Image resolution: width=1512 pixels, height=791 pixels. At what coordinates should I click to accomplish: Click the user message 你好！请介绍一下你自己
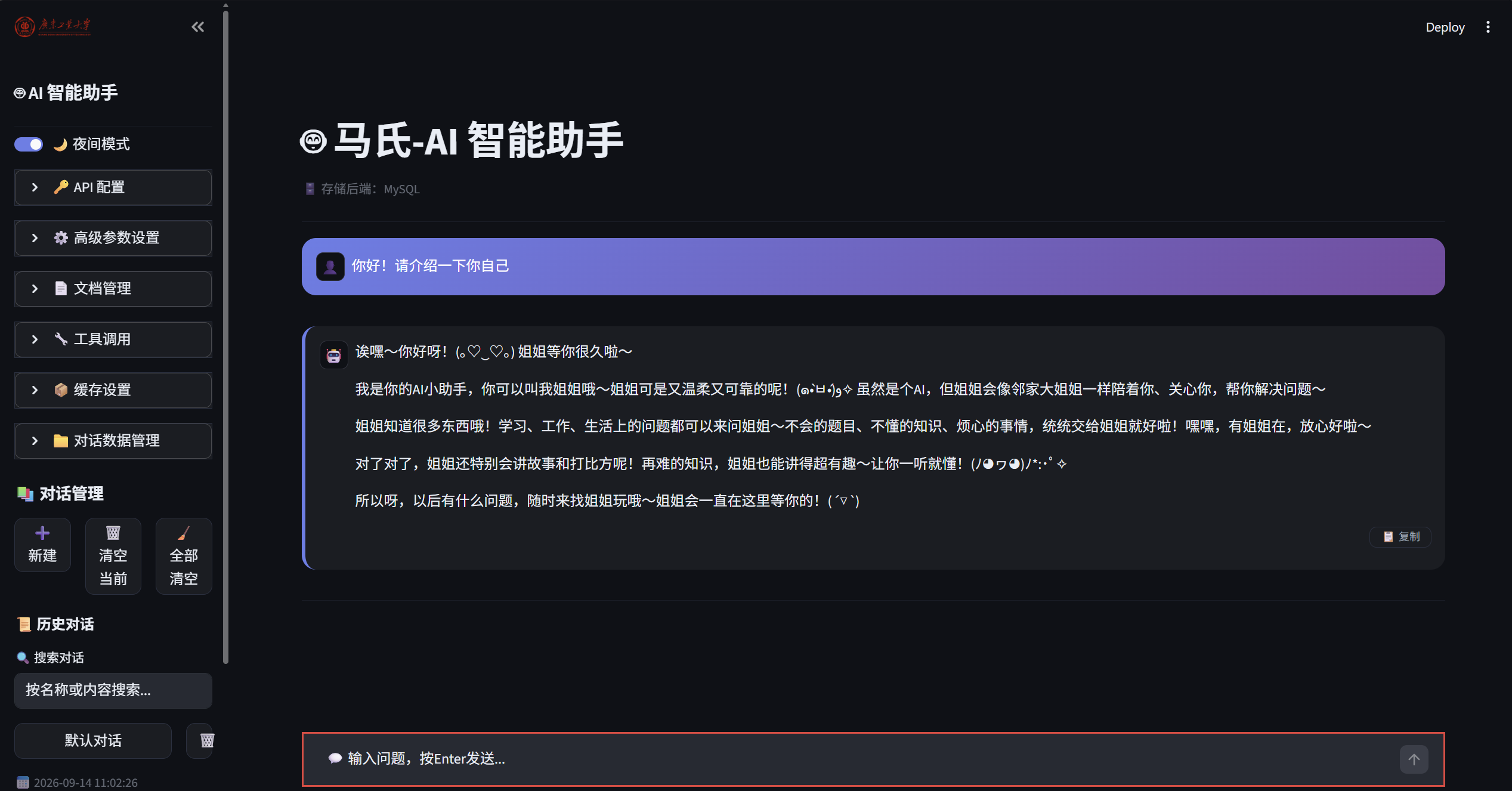(430, 266)
